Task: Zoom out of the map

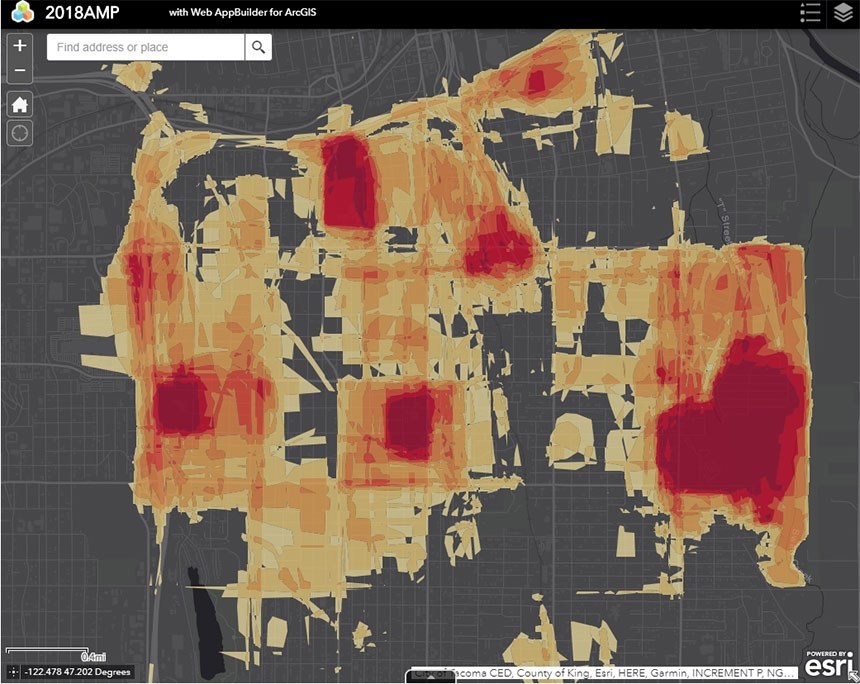Action: [20, 72]
